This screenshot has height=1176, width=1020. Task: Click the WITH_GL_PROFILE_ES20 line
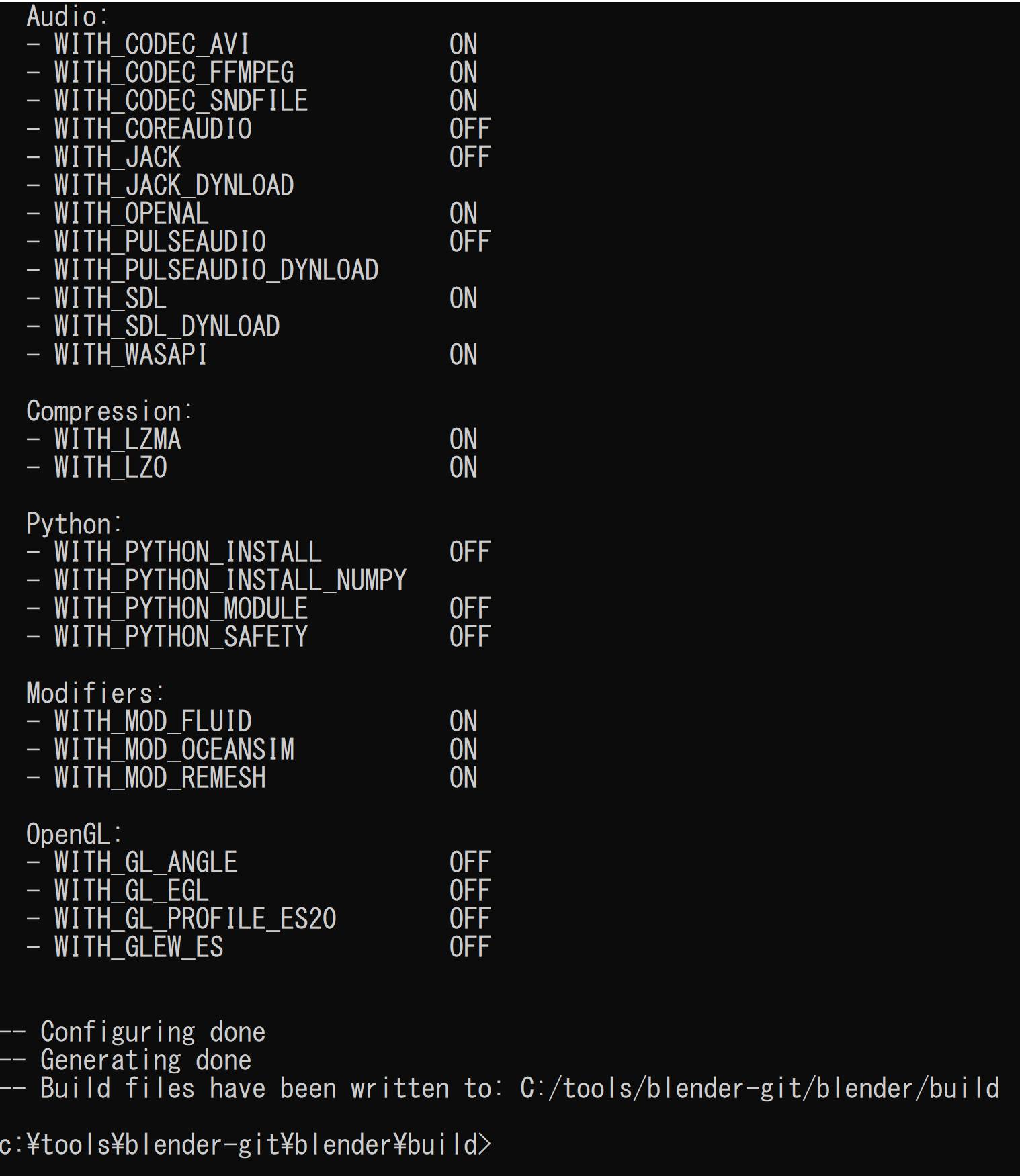pos(259,919)
